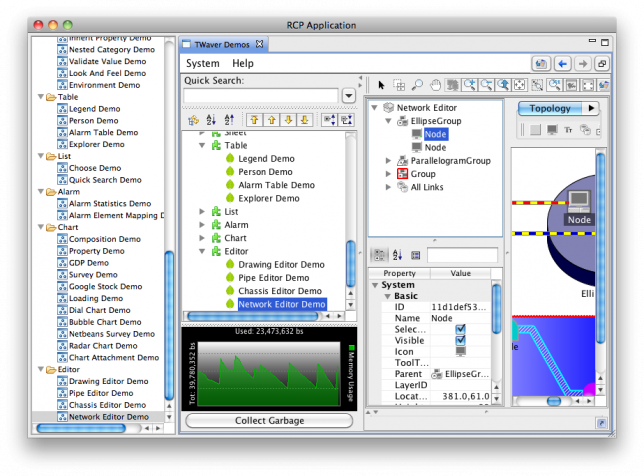Screen dimensions: 644x476
Task: Expand the ParallelogramGroup tree node
Action: [x=389, y=160]
